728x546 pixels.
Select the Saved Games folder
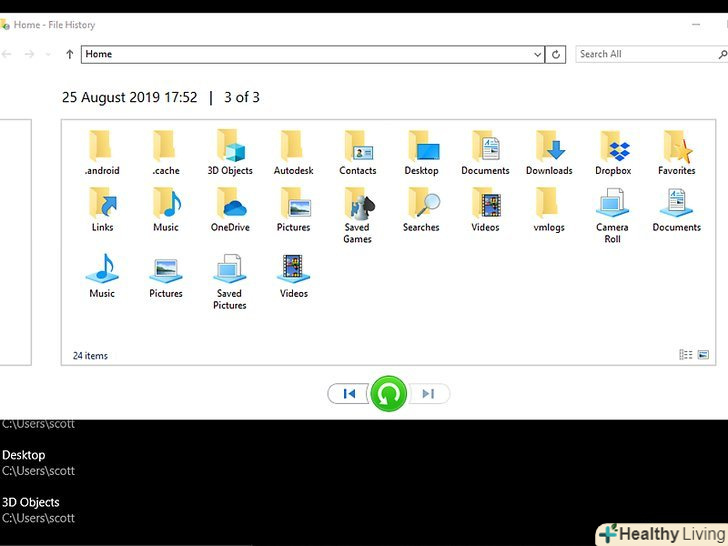[357, 214]
